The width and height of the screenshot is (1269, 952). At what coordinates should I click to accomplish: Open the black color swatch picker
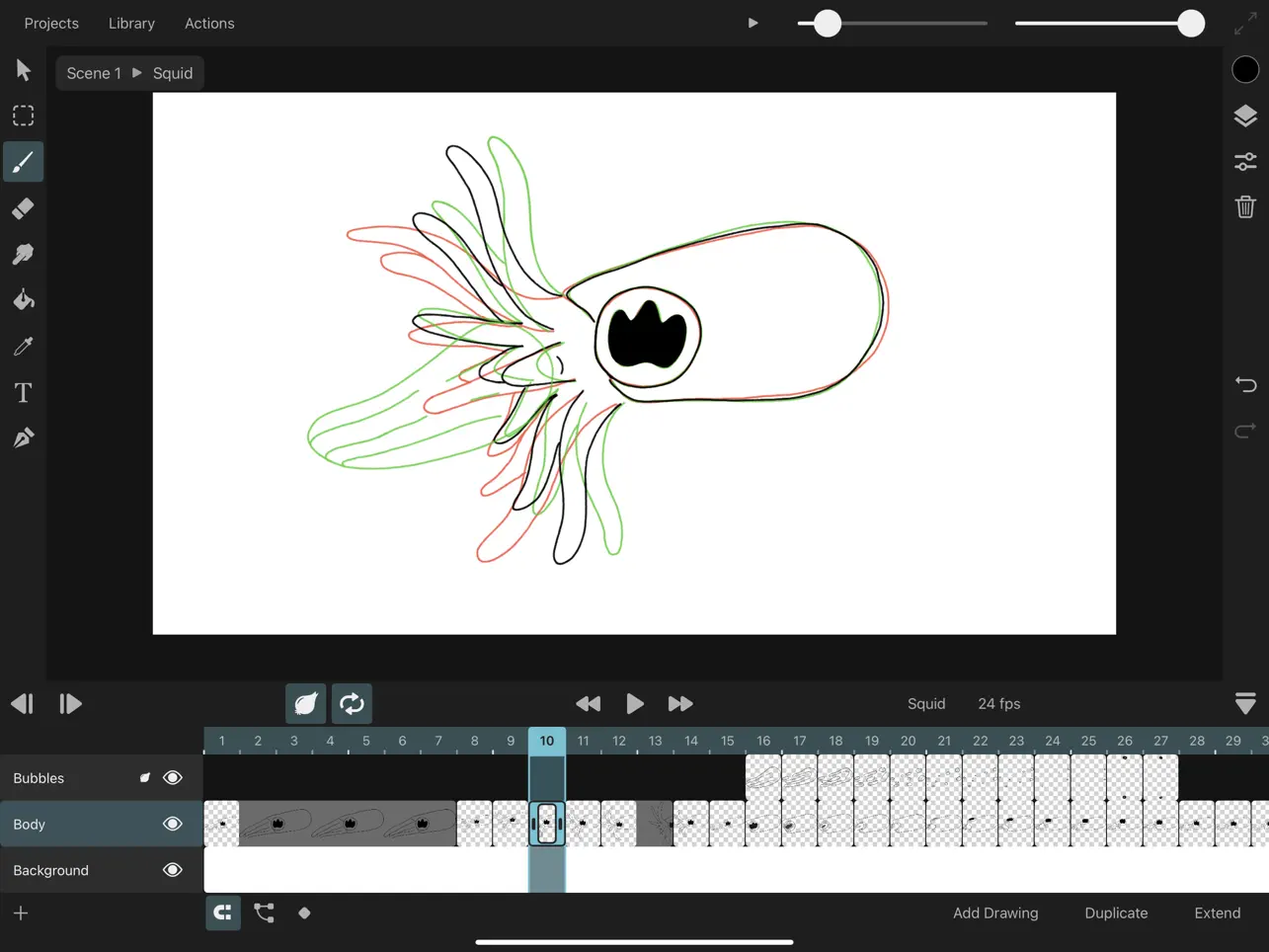tap(1244, 69)
